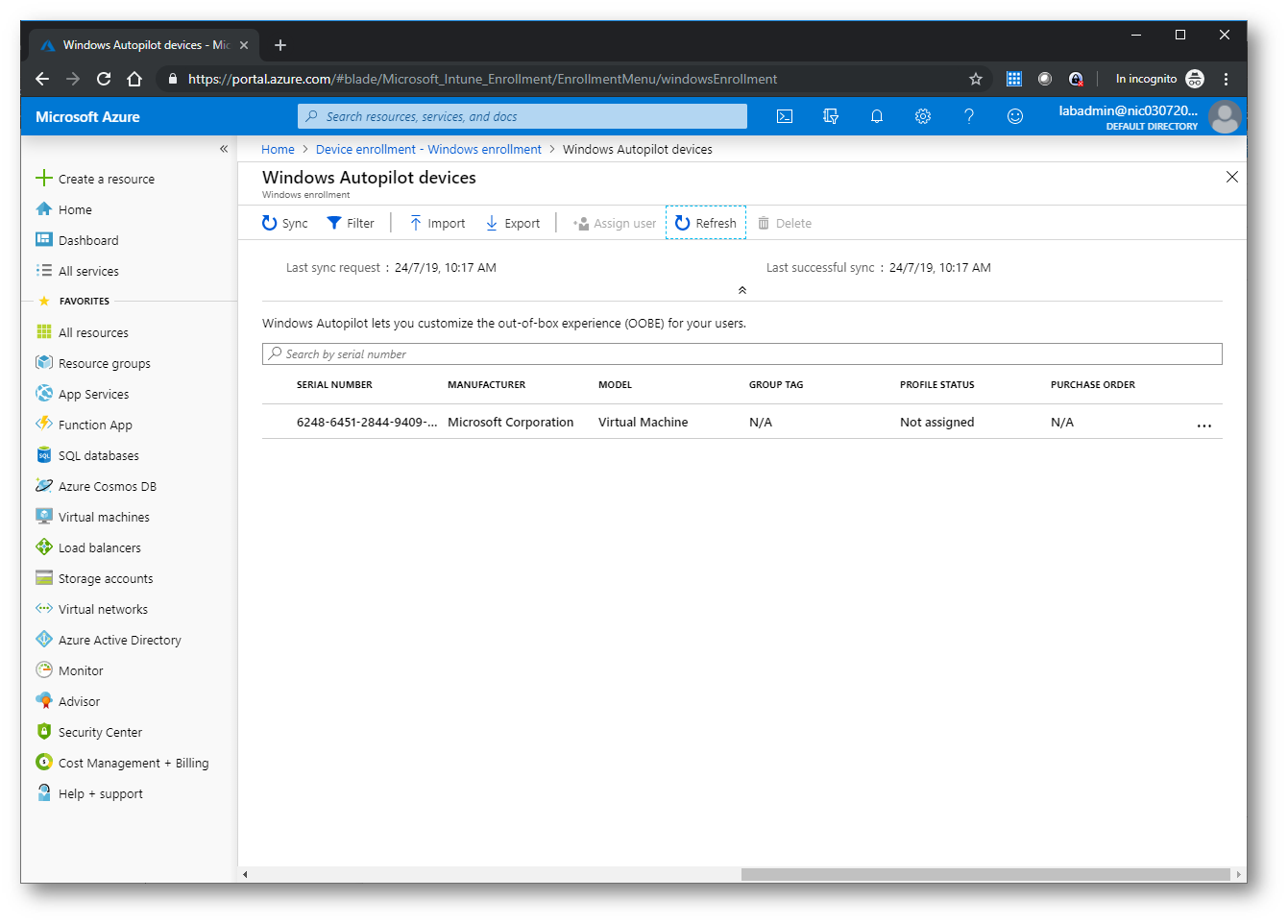Send feedback with the smiley icon

(1015, 116)
